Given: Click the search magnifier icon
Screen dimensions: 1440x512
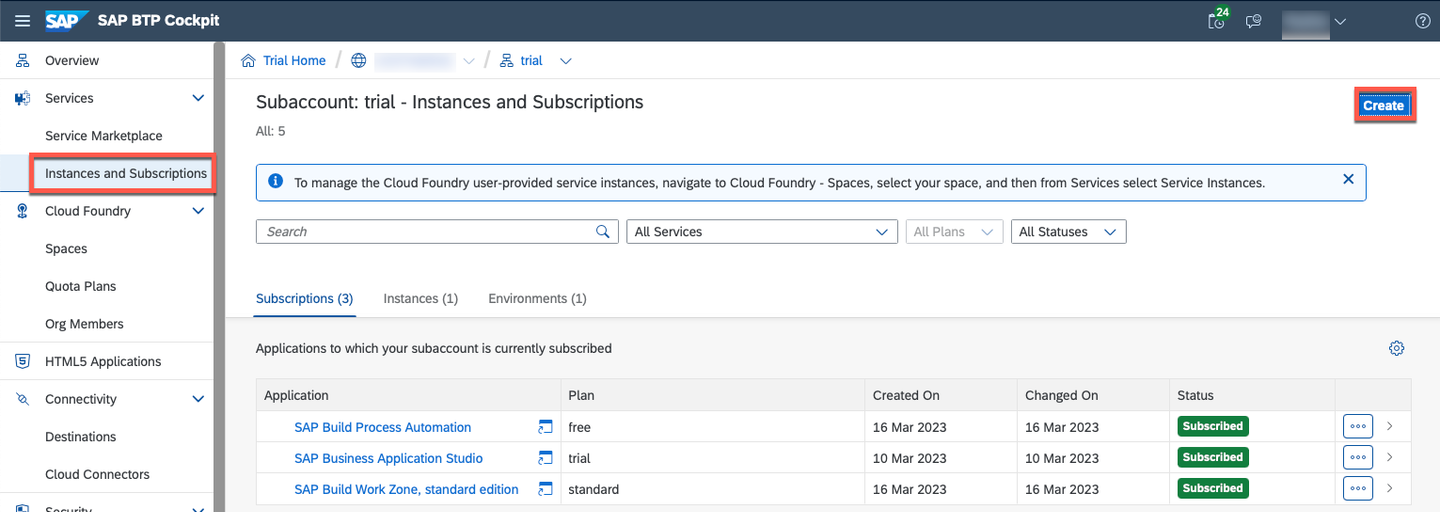Looking at the screenshot, I should (x=603, y=232).
